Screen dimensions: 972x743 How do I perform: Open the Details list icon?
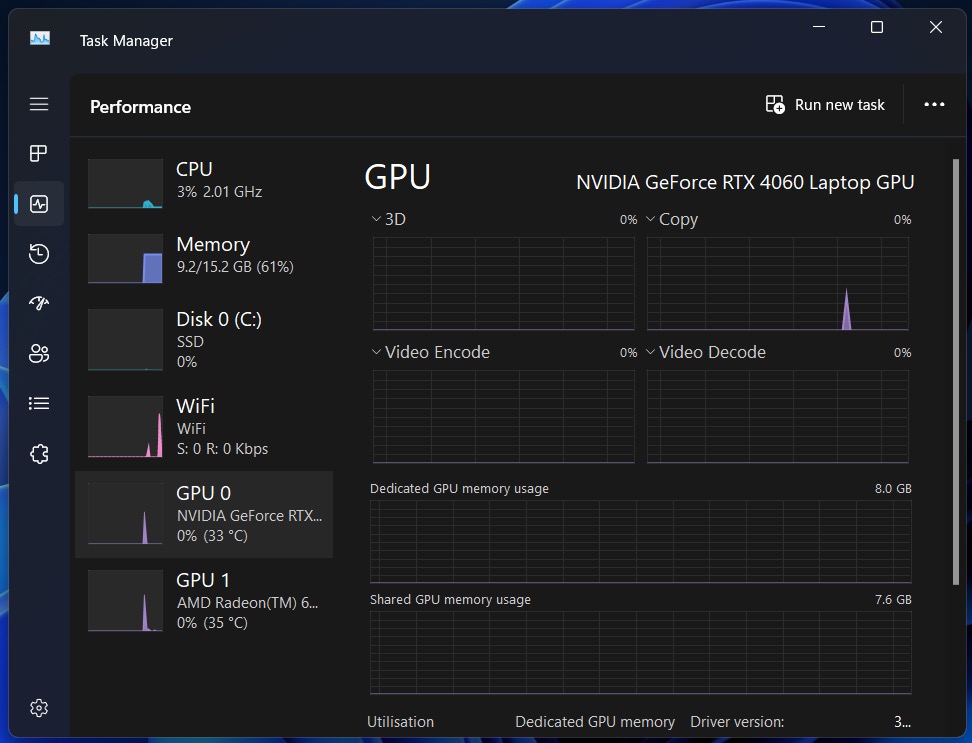click(x=39, y=403)
